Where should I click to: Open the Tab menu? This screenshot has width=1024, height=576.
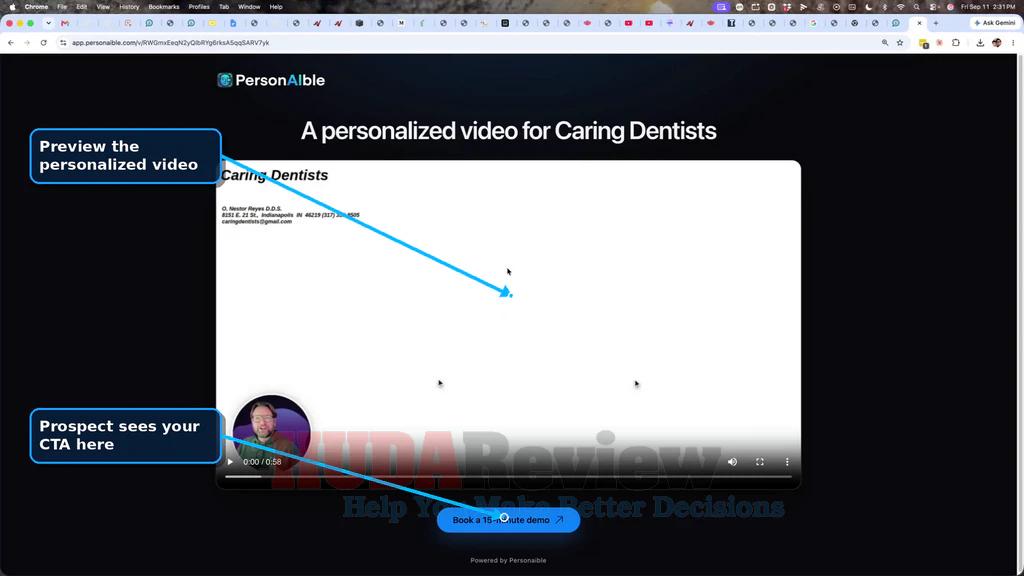pos(224,7)
